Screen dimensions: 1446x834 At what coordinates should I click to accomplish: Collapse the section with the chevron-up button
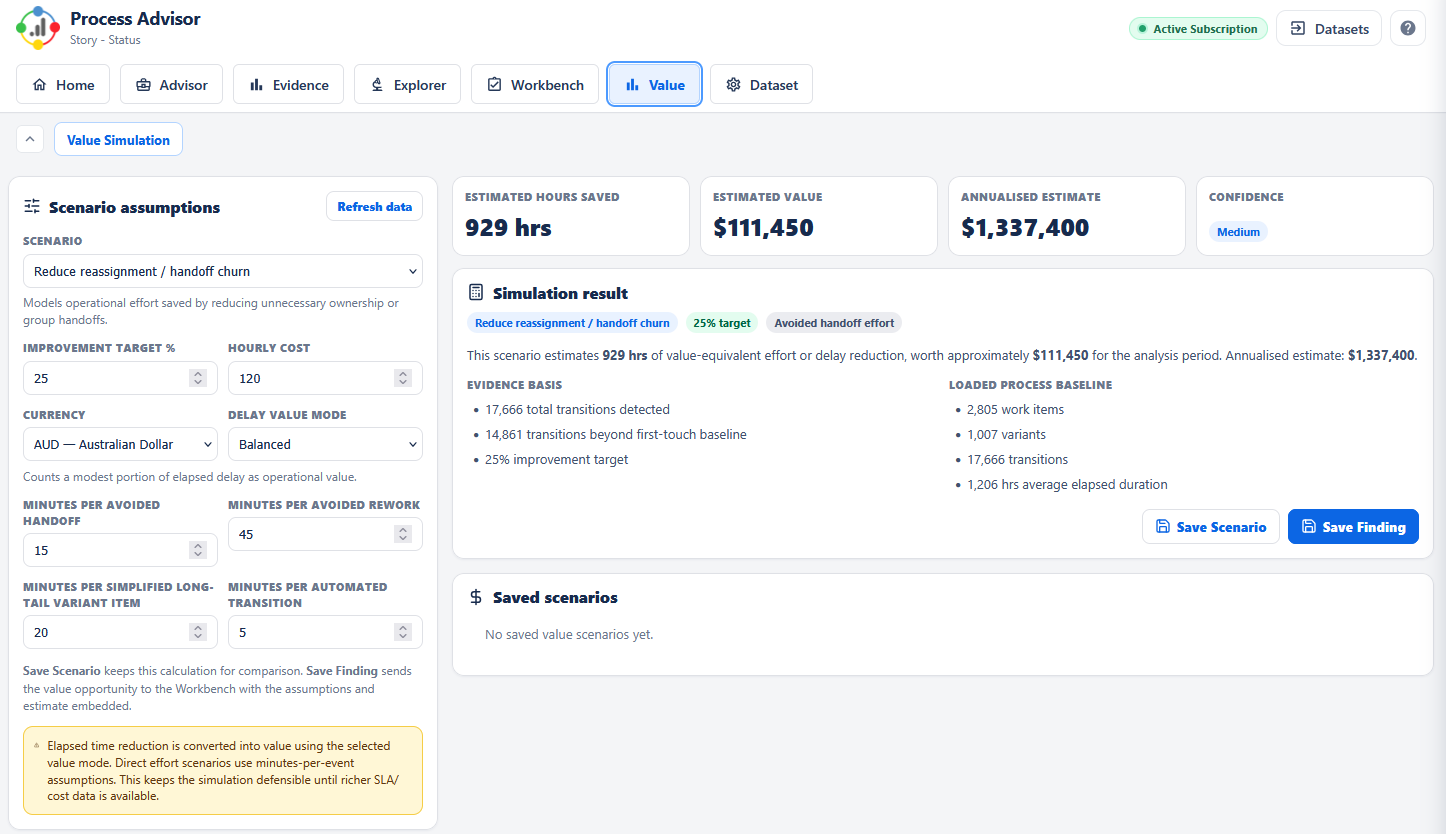[29, 140]
